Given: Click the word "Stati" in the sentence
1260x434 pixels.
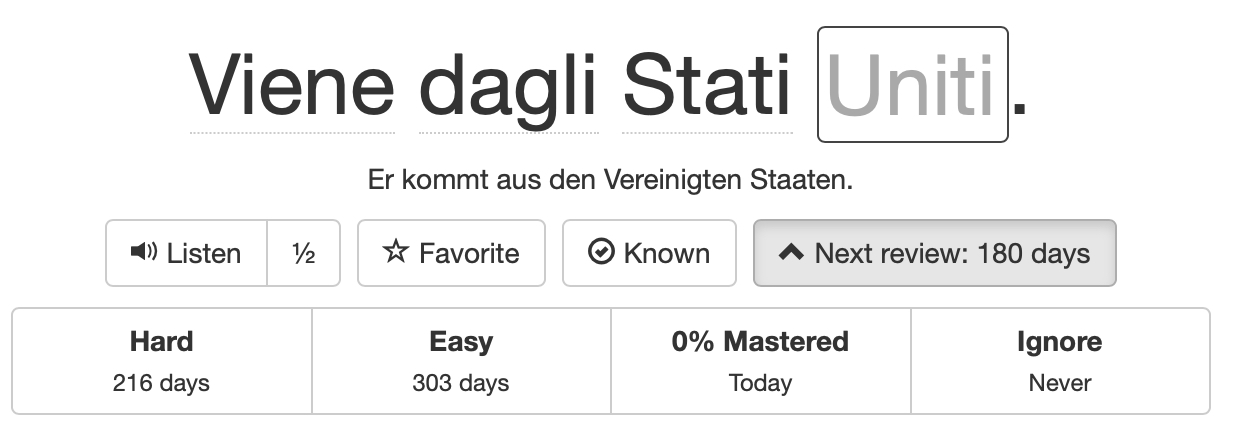Looking at the screenshot, I should point(707,86).
